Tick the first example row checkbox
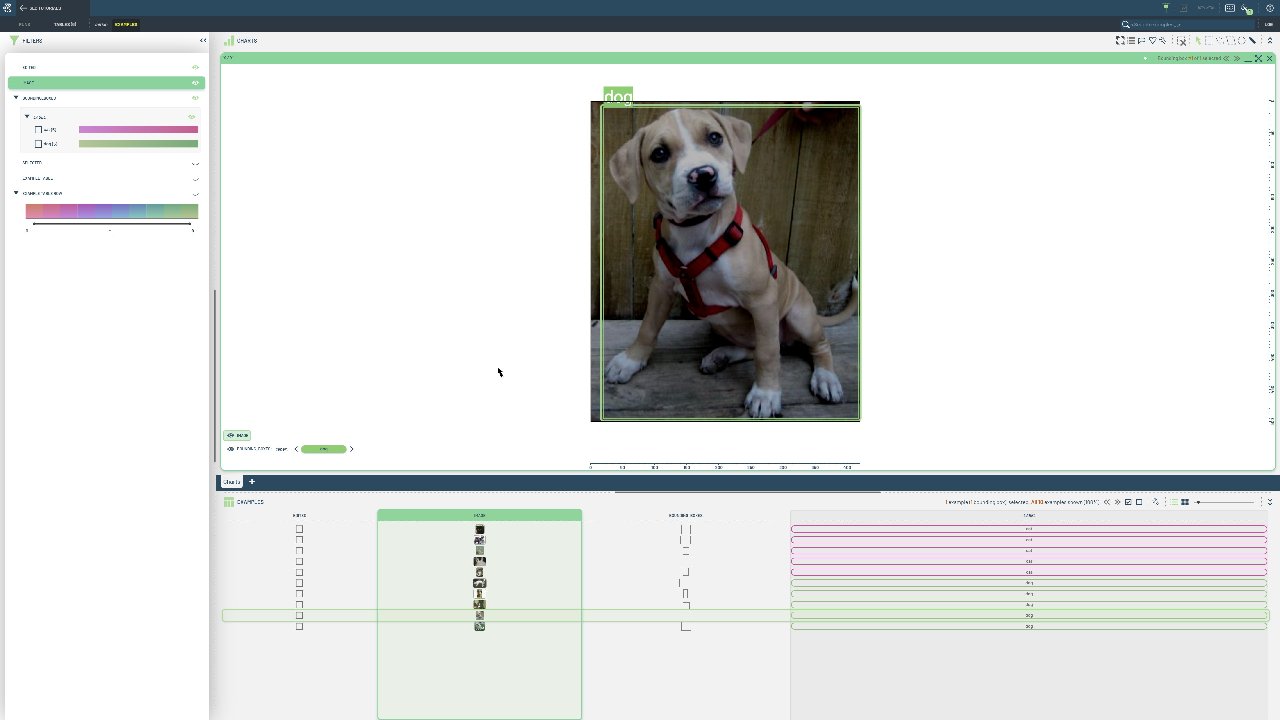Image resolution: width=1280 pixels, height=720 pixels. pyautogui.click(x=299, y=529)
